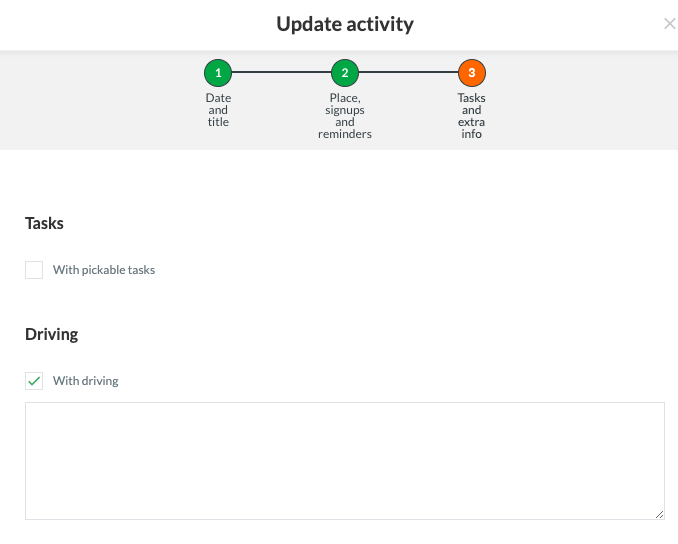
Task: Uncheck the With driving checkbox
Action: 34,381
